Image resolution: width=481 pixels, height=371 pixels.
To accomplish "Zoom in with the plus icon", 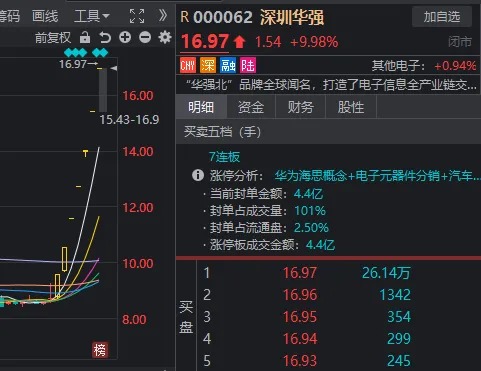I will coord(125,37).
